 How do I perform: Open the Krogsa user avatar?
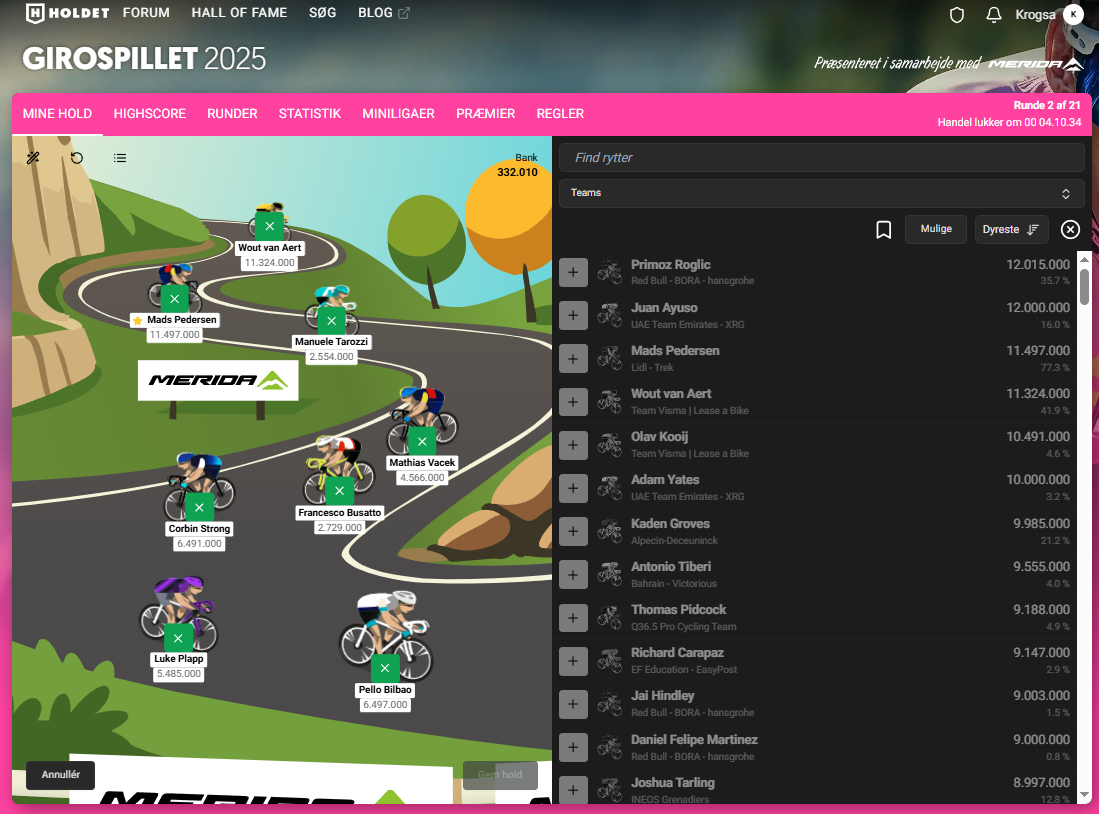tap(1073, 14)
